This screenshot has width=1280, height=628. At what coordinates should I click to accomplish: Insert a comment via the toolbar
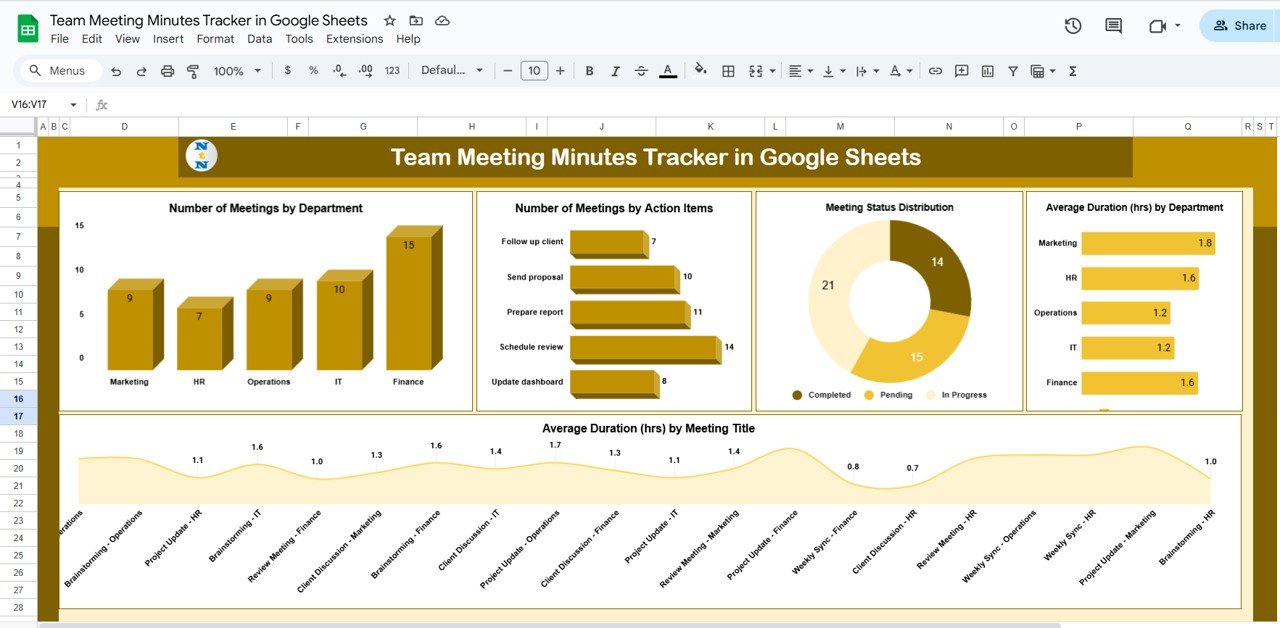point(961,70)
